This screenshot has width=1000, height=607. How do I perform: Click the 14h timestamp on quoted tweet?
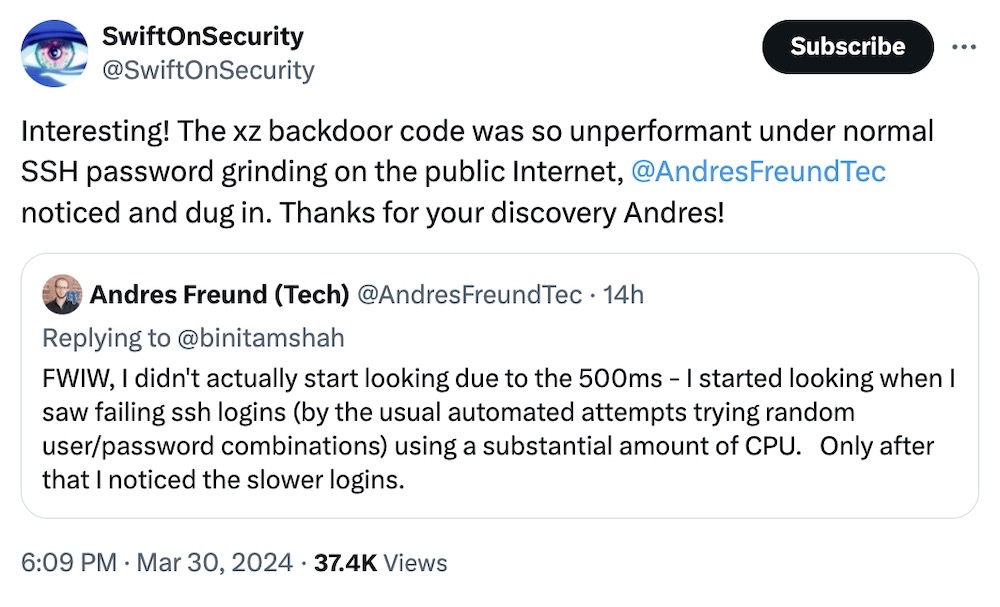tap(626, 294)
